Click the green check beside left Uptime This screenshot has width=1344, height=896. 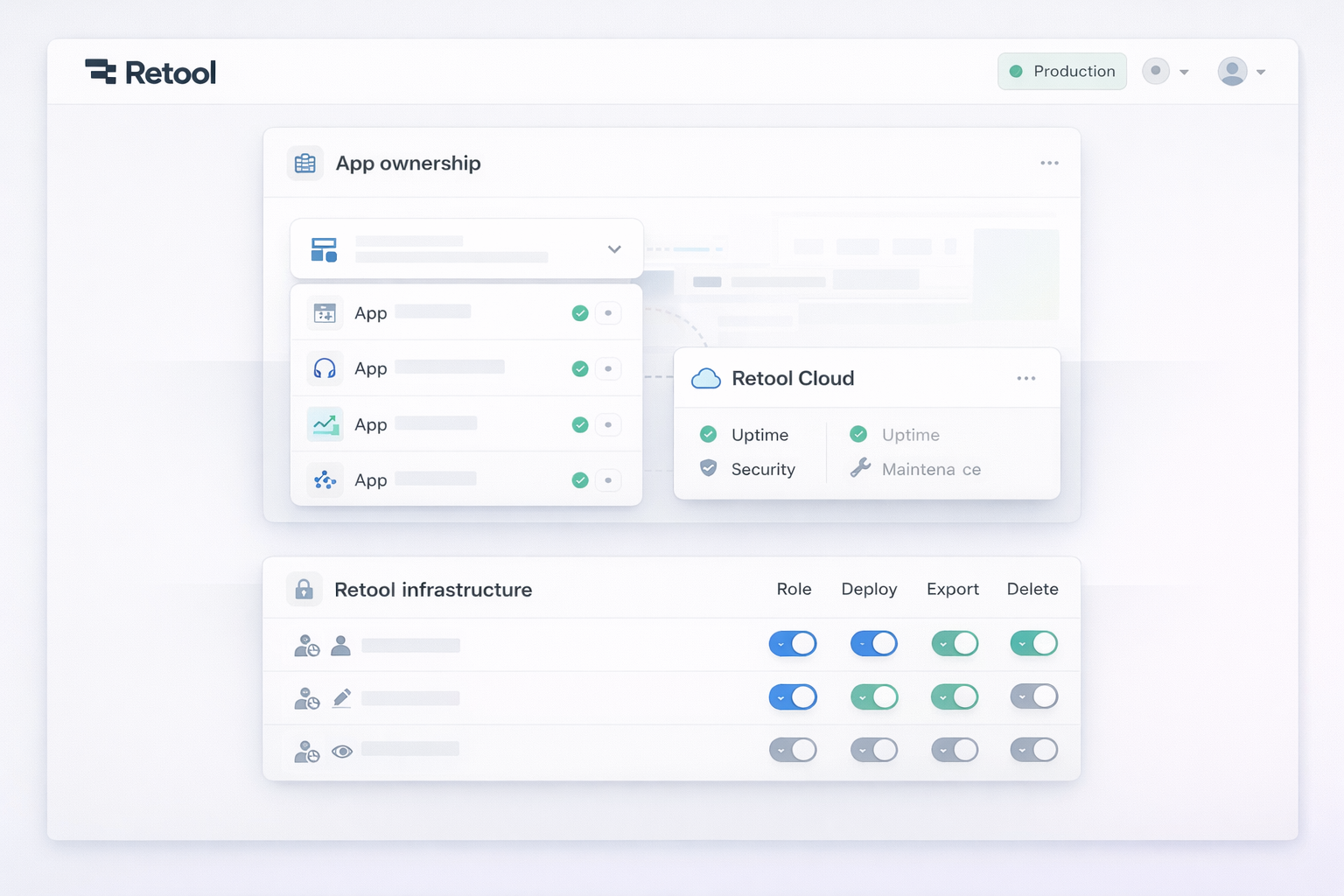(709, 434)
